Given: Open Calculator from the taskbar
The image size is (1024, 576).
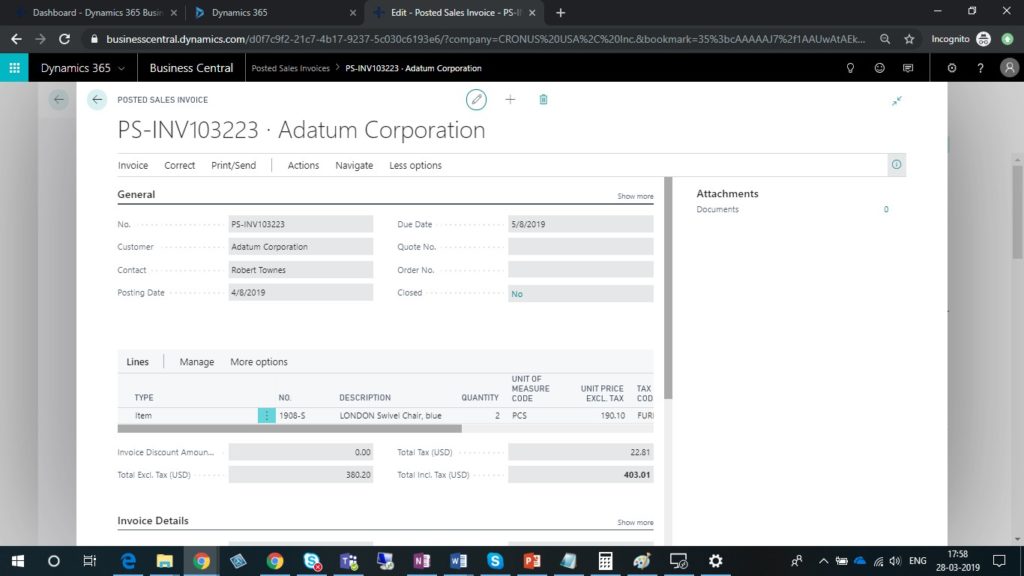Looking at the screenshot, I should pos(605,561).
